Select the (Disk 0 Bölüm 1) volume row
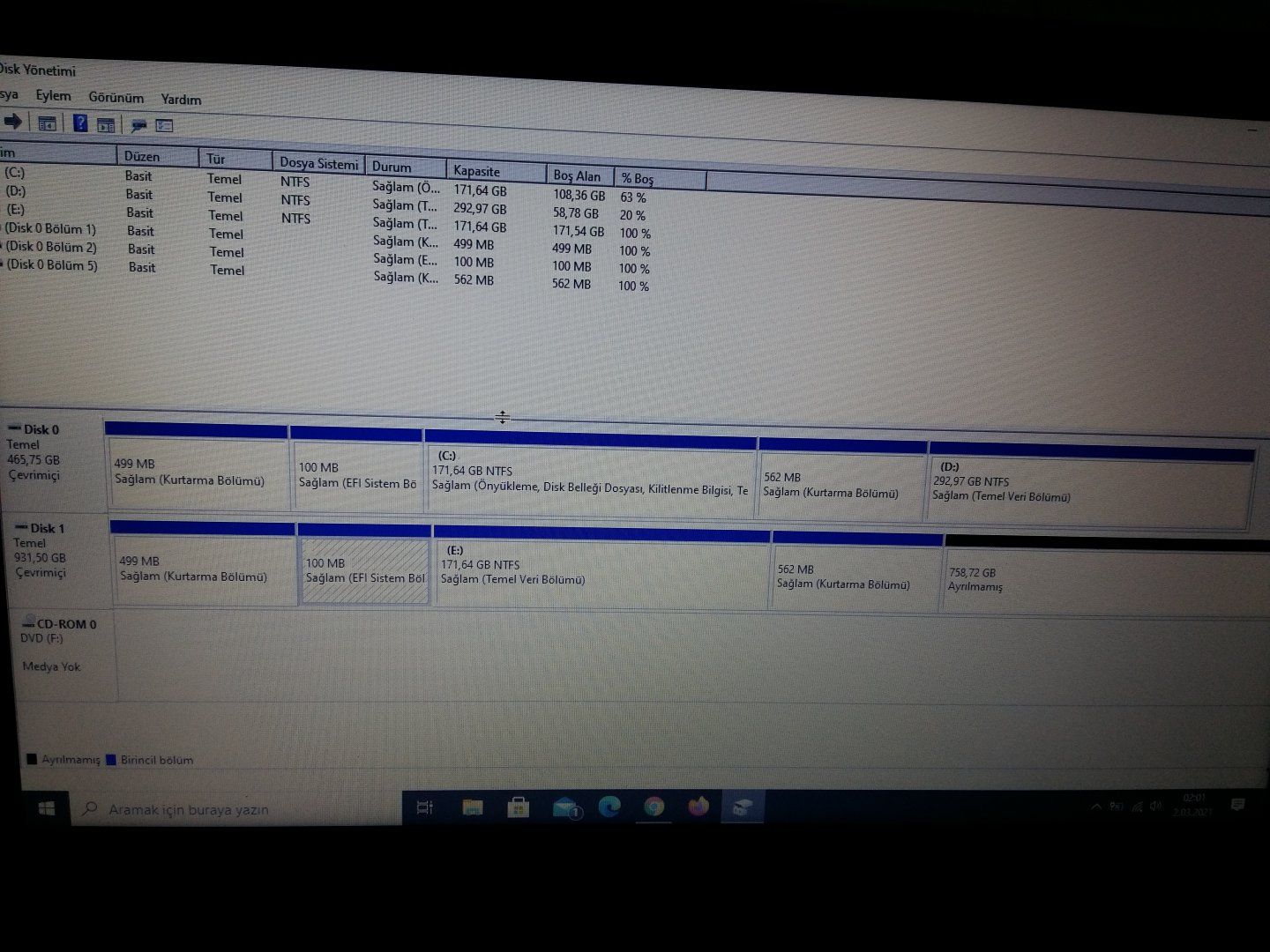 (326, 238)
